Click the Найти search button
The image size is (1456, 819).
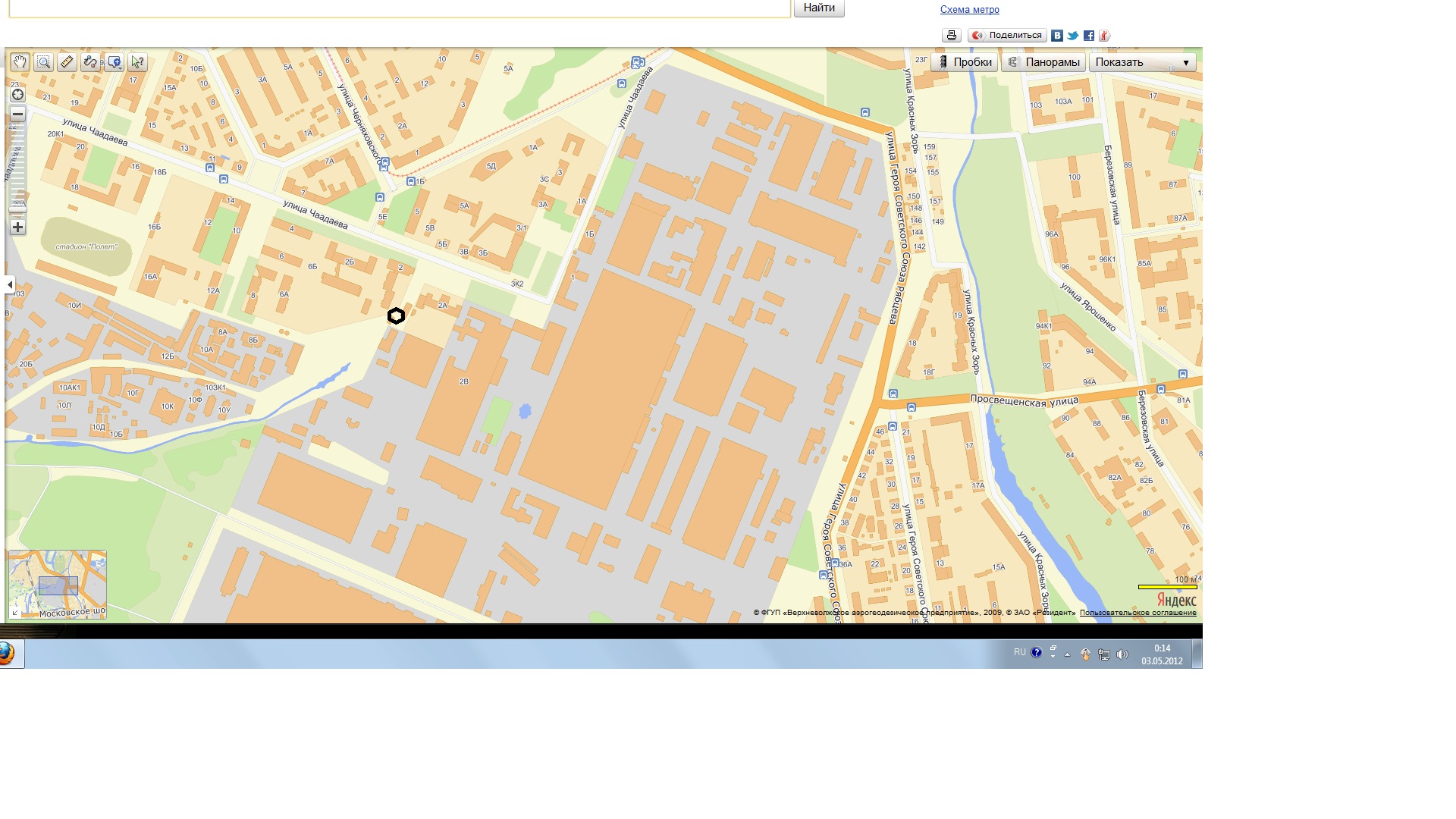(819, 8)
